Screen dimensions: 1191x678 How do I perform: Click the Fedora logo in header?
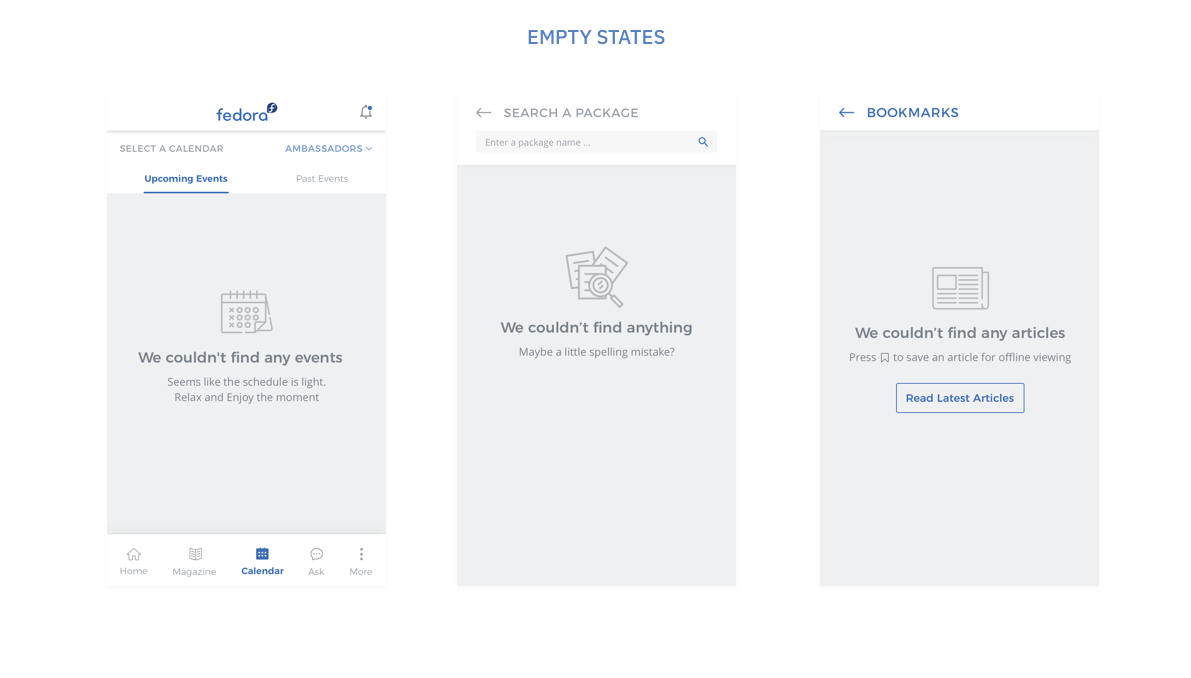[247, 112]
